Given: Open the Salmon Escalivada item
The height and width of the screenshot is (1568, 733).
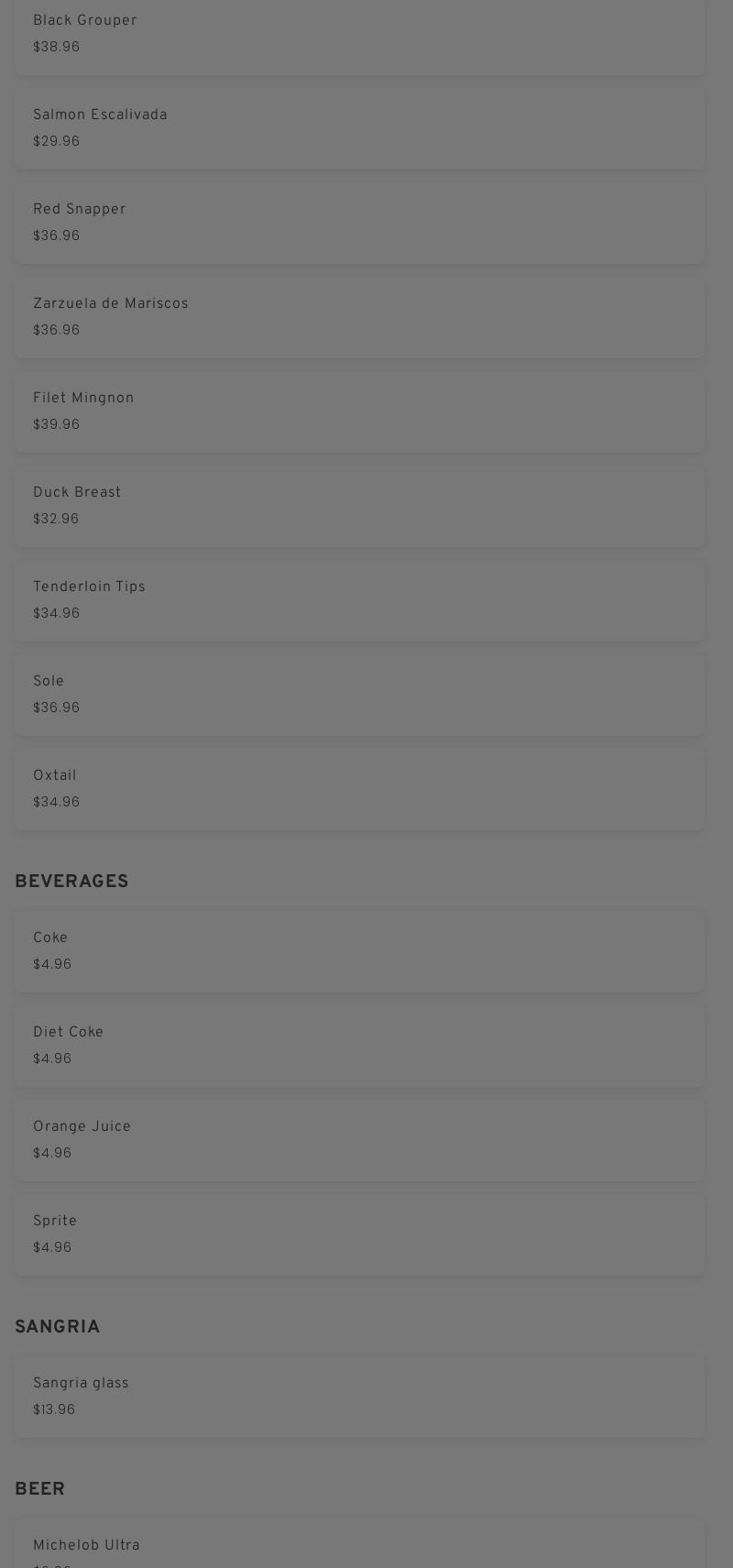Looking at the screenshot, I should click(359, 128).
